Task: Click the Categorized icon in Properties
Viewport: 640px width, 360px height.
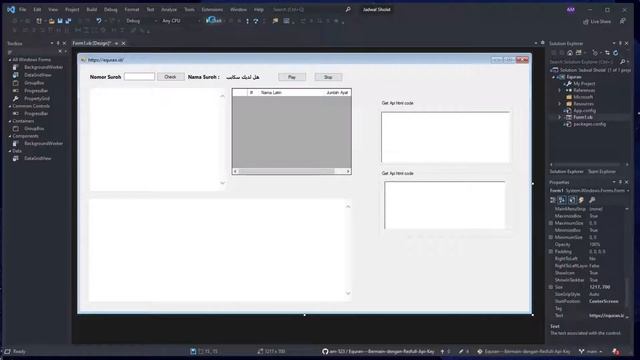Action: pyautogui.click(x=553, y=200)
